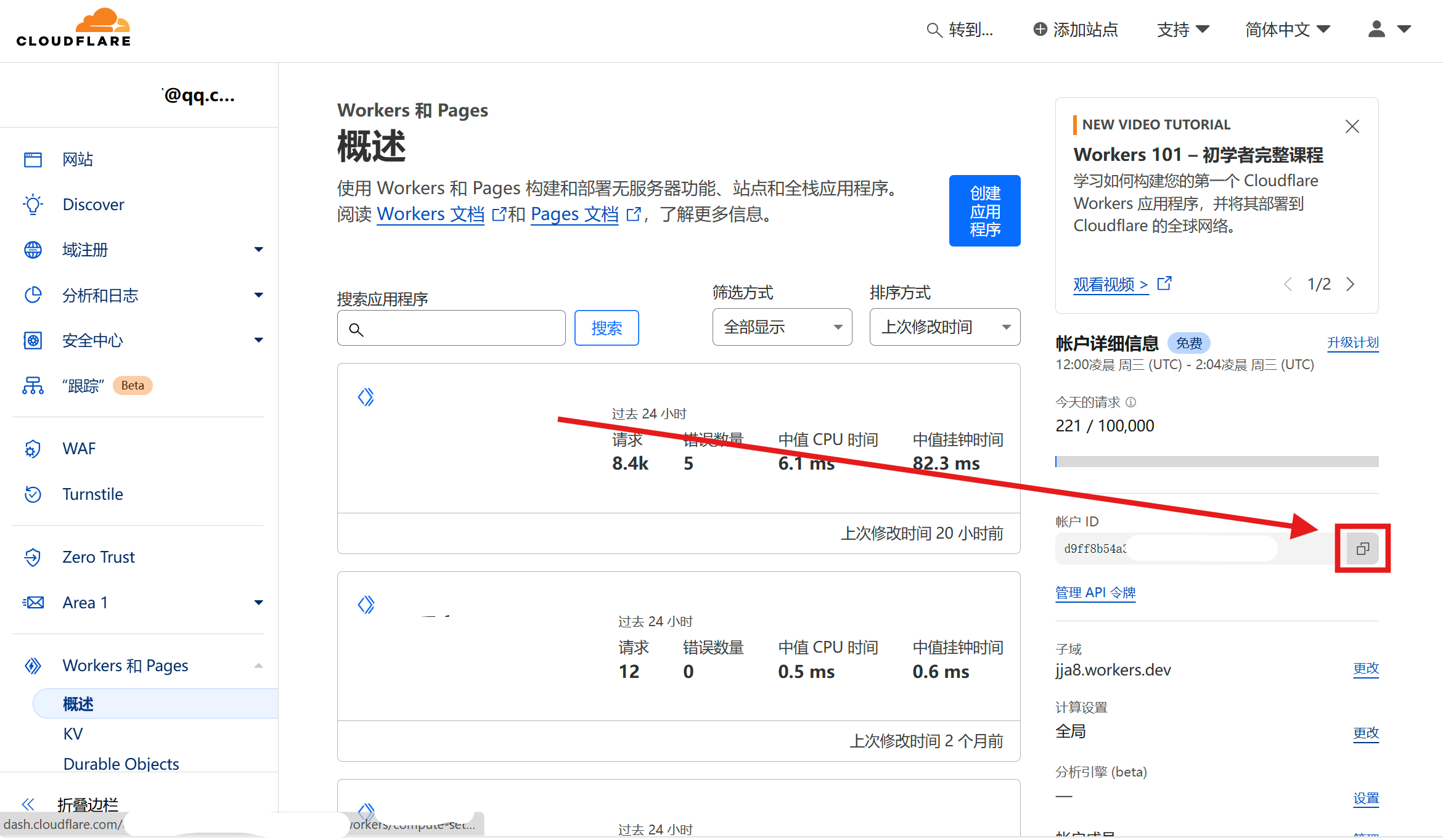This screenshot has height=840, width=1443.
Task: Collapse sidebar with double-chevron icon
Action: (28, 804)
